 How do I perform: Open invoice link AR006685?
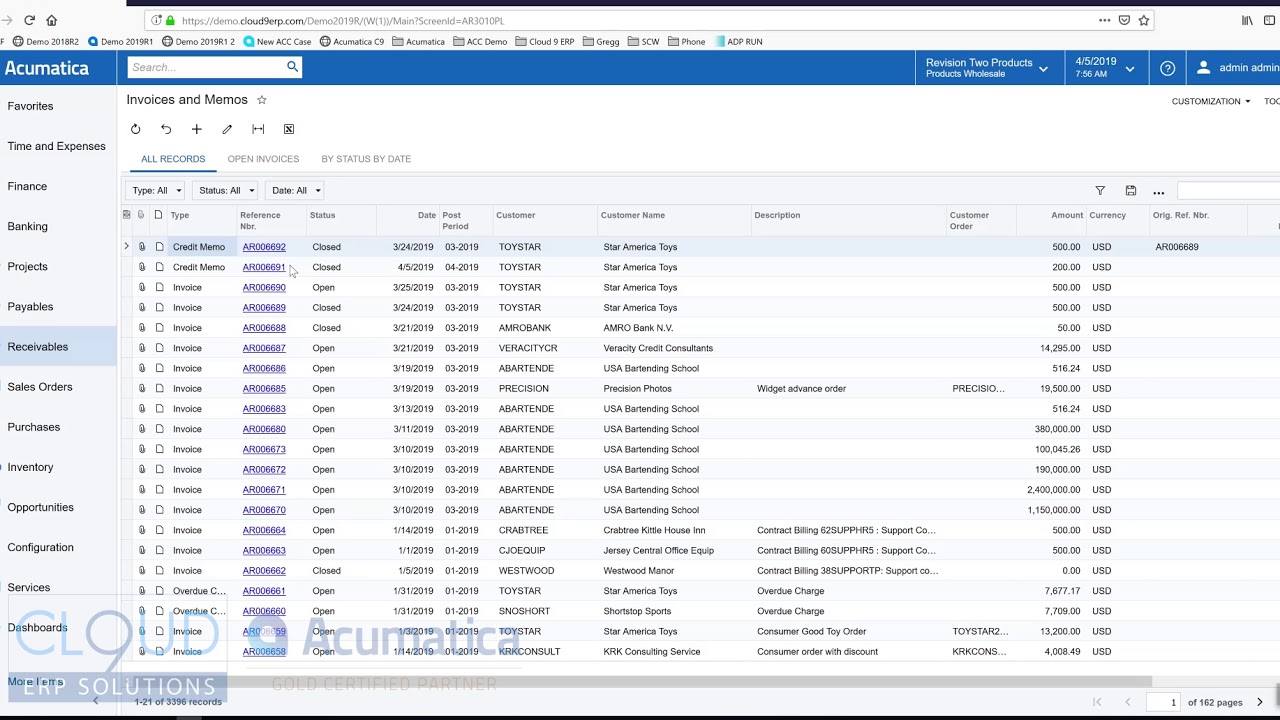[x=264, y=388]
